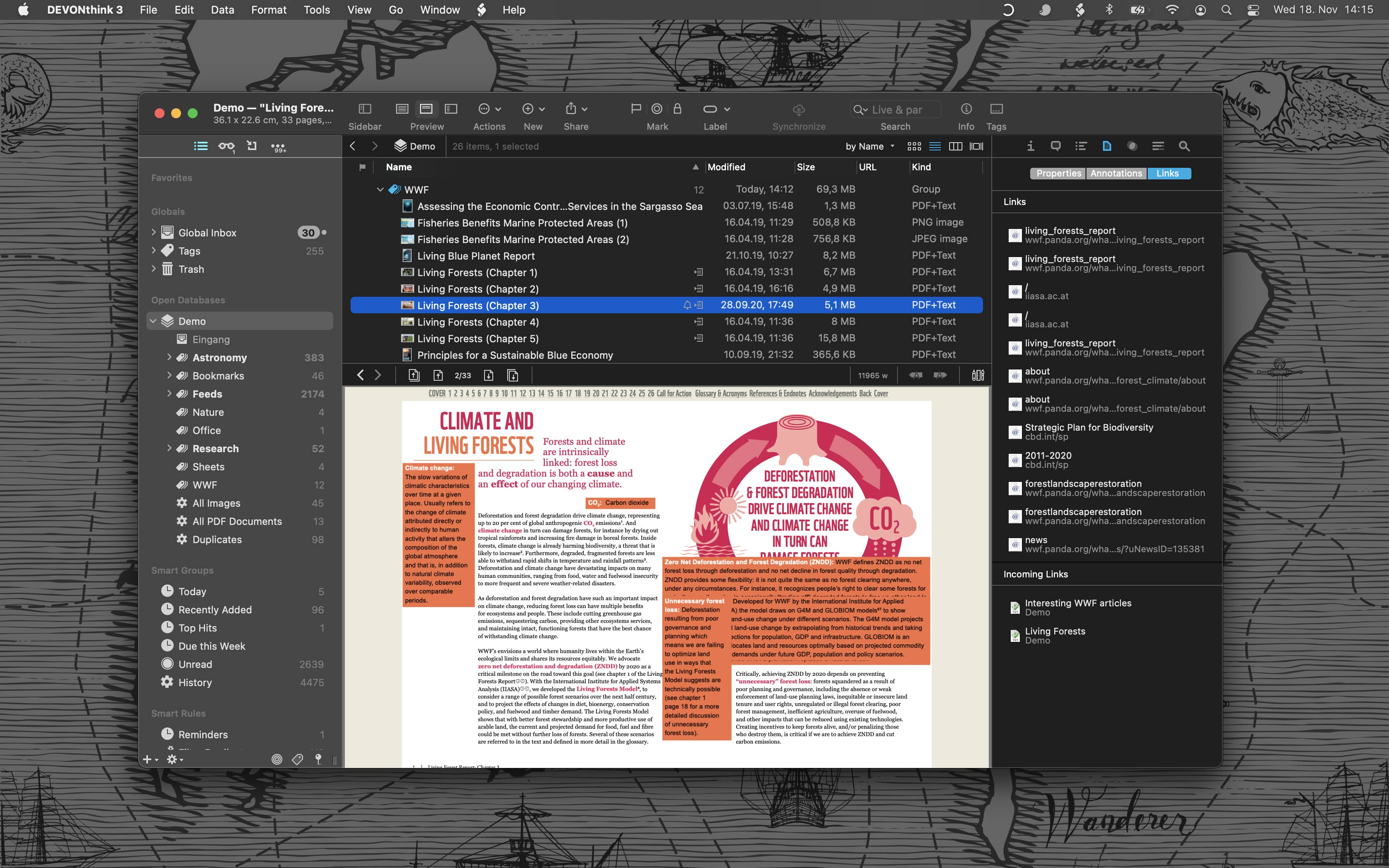The image size is (1389, 868).
Task: Click the Demo database path button
Action: [x=414, y=146]
